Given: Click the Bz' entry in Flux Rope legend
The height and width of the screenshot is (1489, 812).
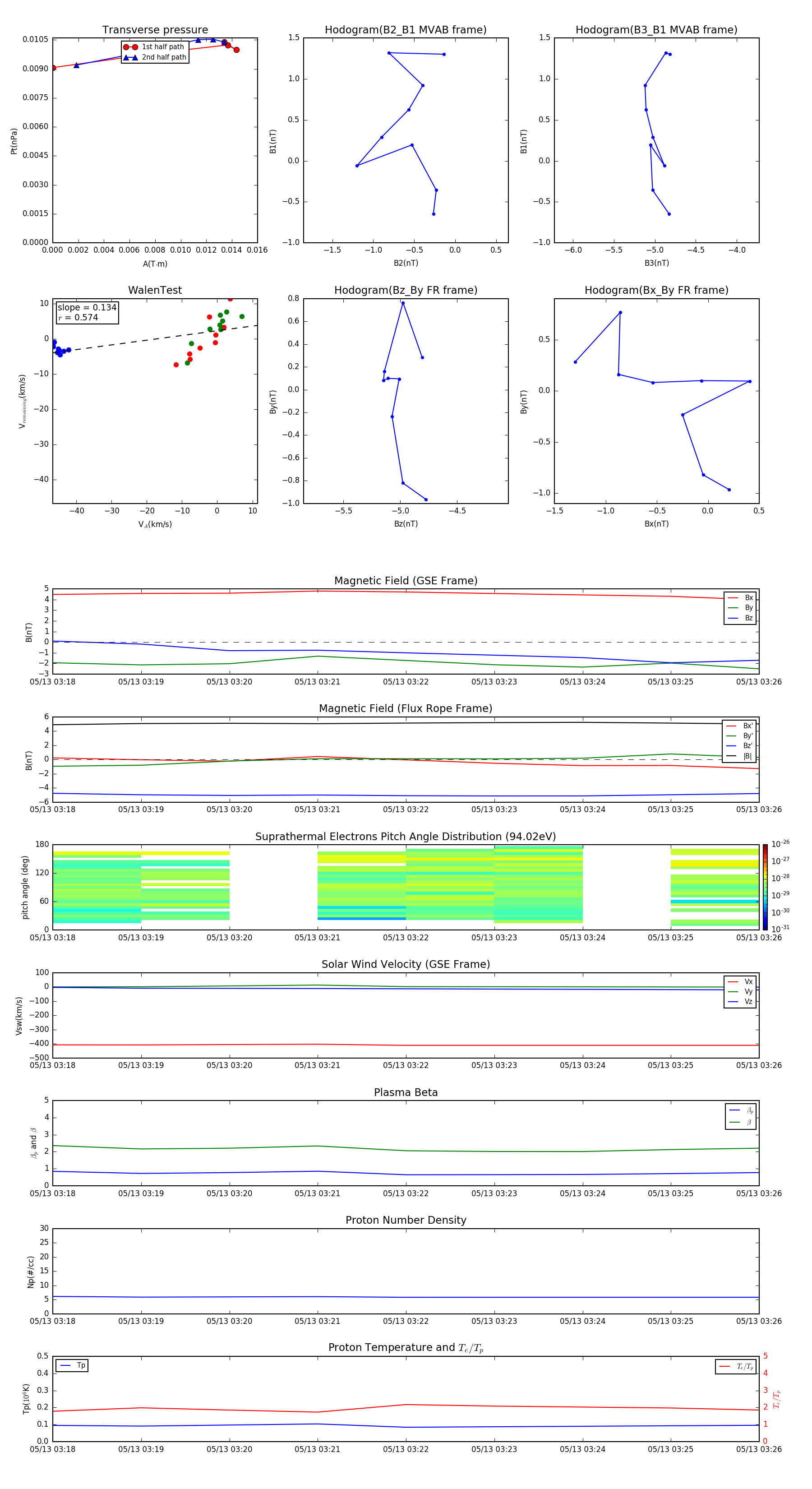Looking at the screenshot, I should click(x=739, y=746).
